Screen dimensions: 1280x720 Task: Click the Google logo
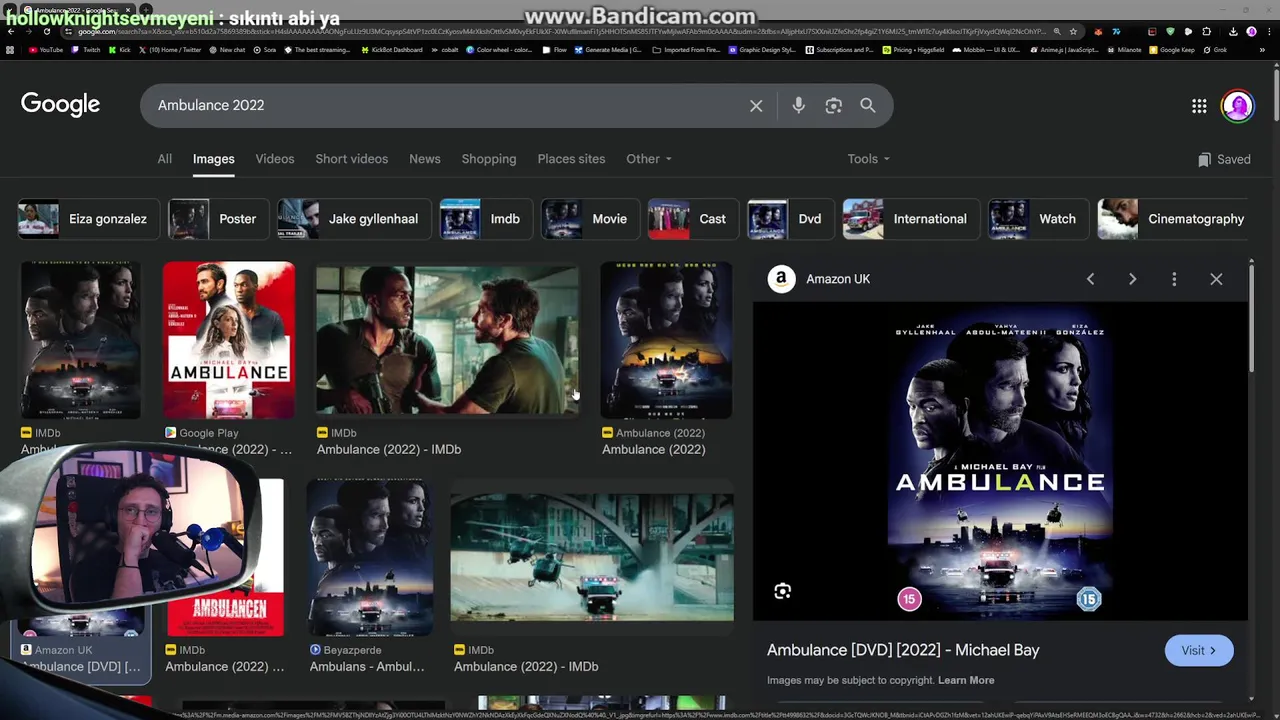coord(60,104)
